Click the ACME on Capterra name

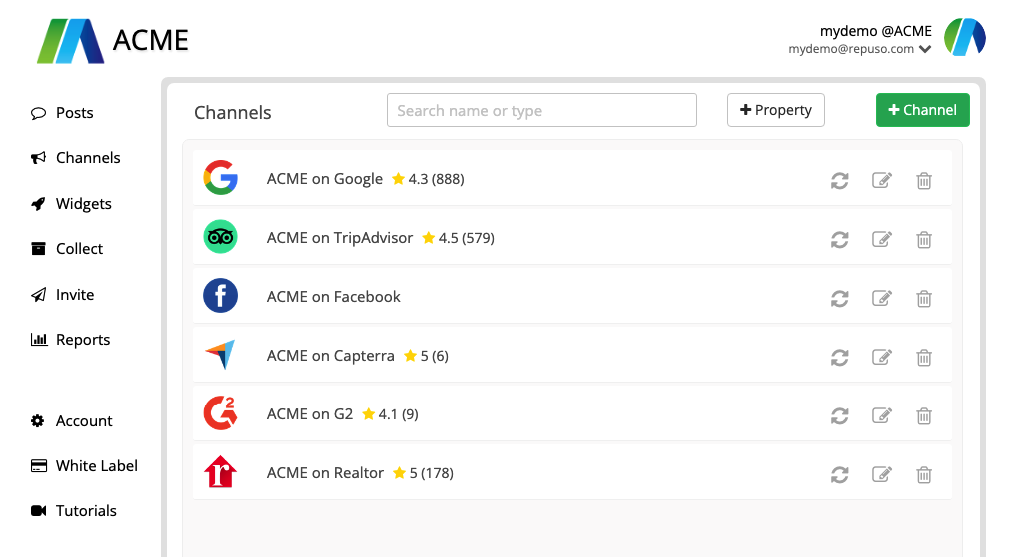pos(330,356)
